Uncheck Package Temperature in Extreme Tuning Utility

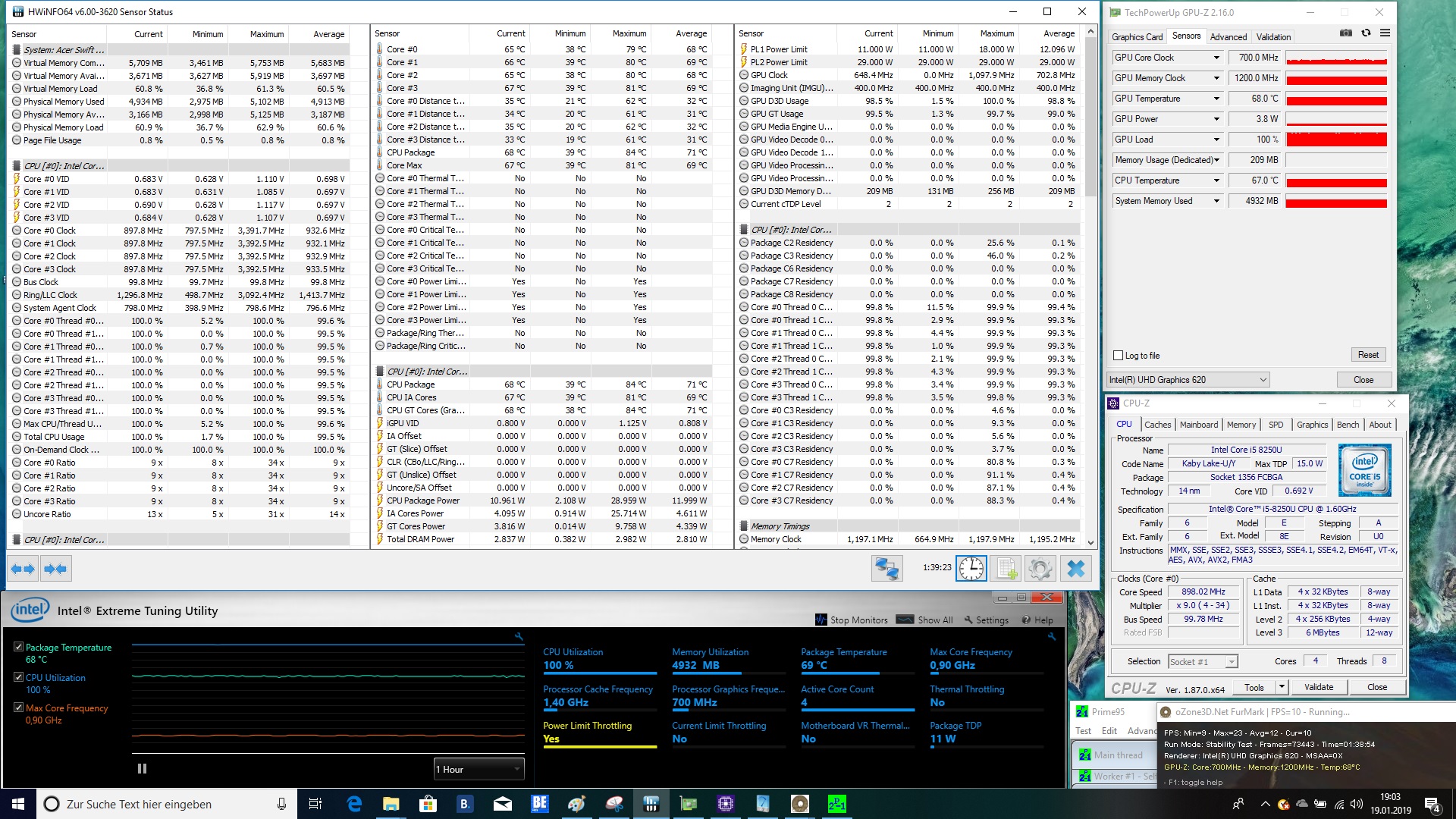pos(19,647)
